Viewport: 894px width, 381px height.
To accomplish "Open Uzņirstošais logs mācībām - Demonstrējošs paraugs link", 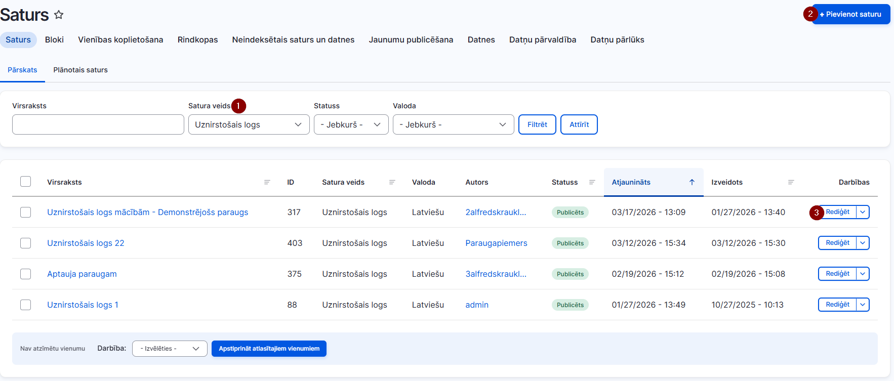I will click(x=148, y=212).
